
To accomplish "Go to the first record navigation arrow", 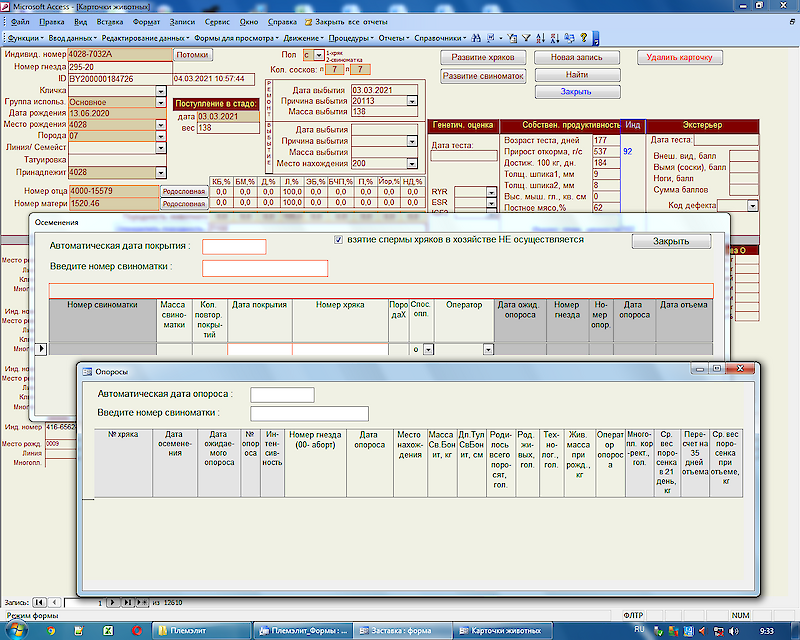I will point(39,603).
